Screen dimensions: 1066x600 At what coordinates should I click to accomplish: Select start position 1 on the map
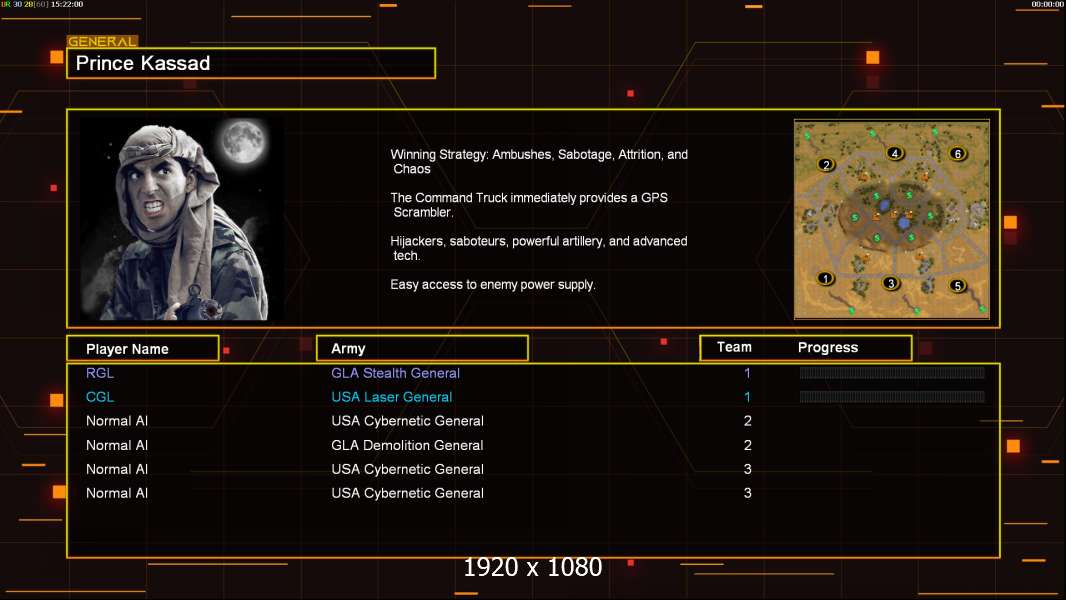(x=825, y=278)
